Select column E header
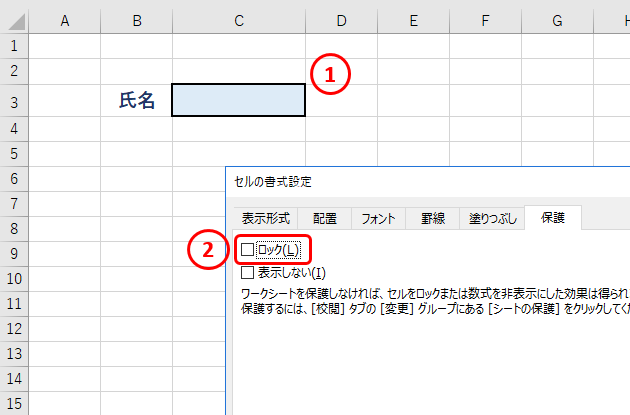The width and height of the screenshot is (630, 415). click(x=413, y=21)
